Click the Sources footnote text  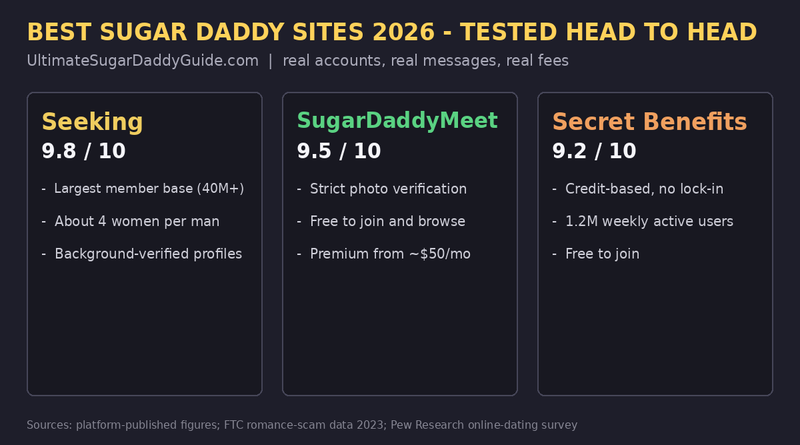pyautogui.click(x=302, y=425)
